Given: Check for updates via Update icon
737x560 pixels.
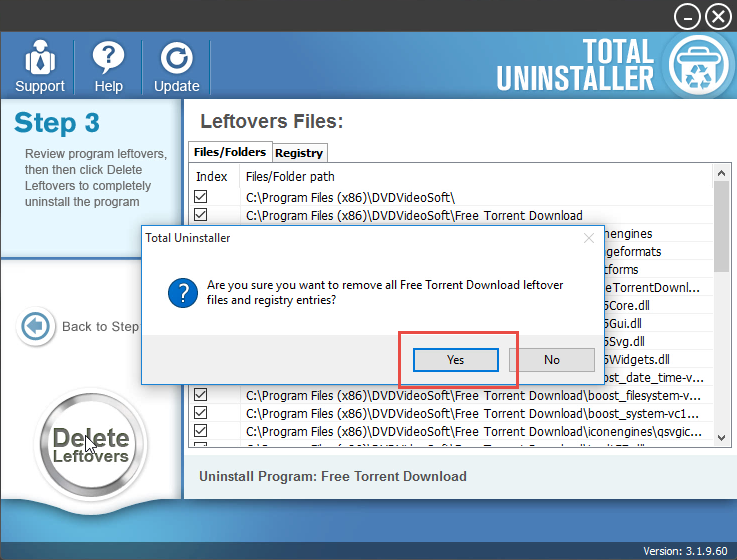Looking at the screenshot, I should tap(177, 66).
